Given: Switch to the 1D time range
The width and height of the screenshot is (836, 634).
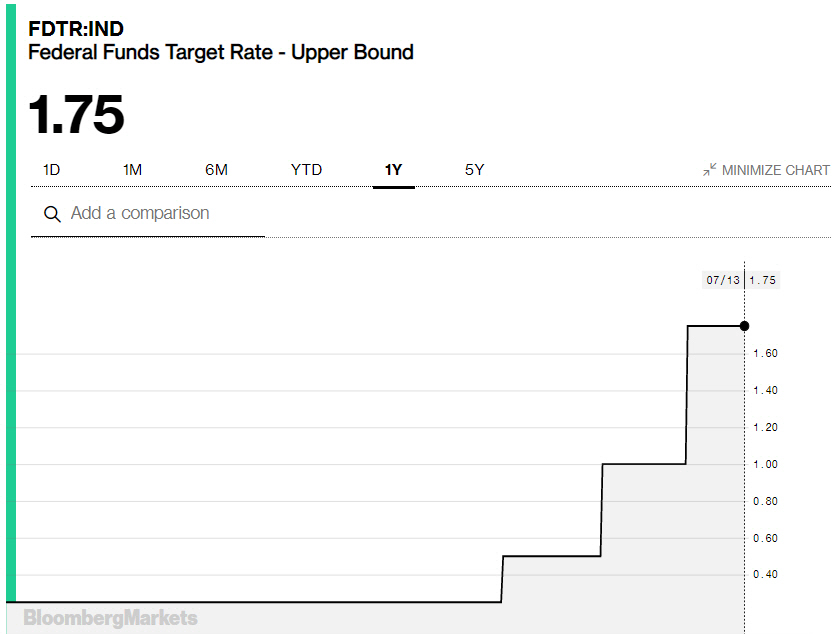Looking at the screenshot, I should click(51, 170).
